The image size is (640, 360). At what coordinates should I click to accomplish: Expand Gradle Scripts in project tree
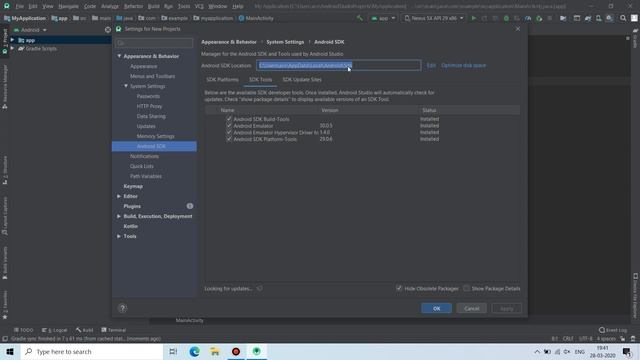click(x=12, y=48)
